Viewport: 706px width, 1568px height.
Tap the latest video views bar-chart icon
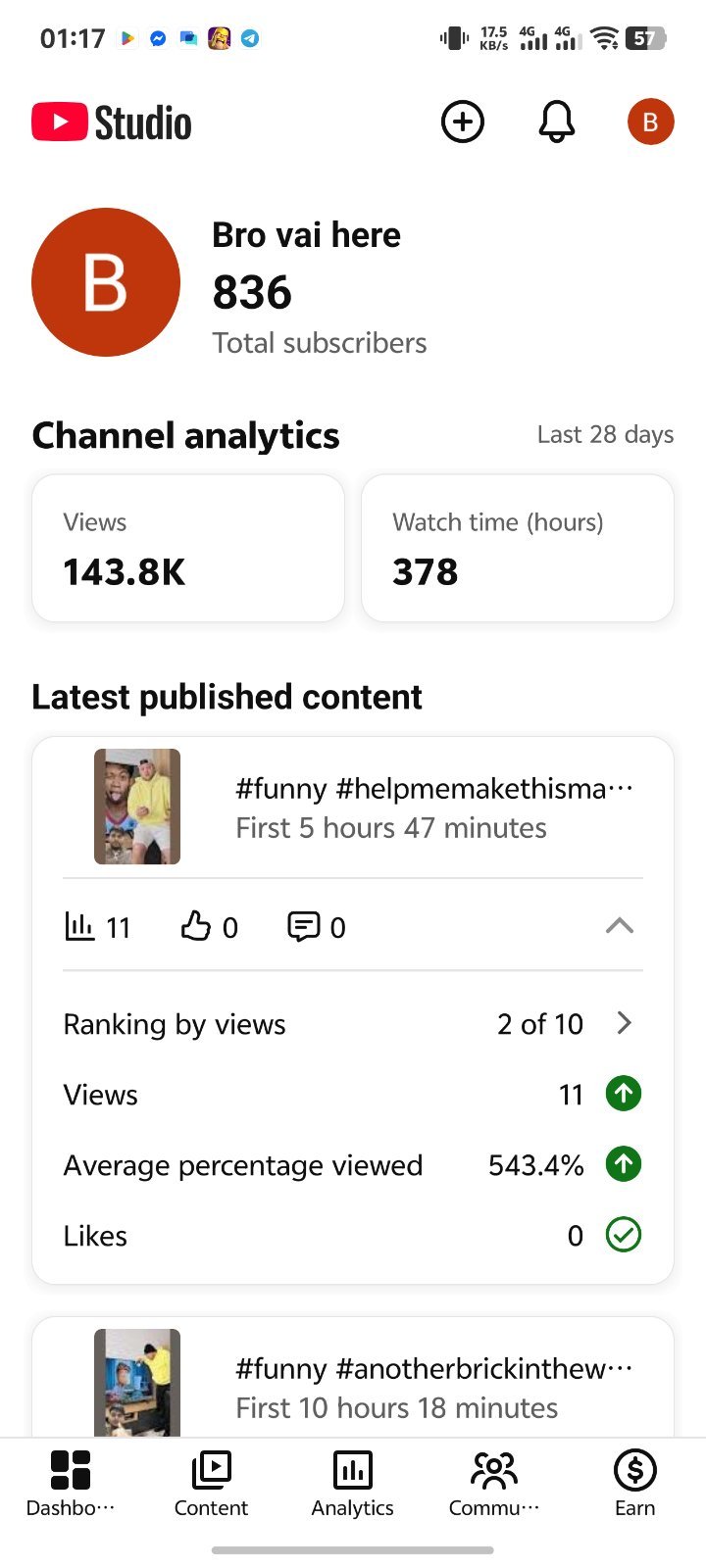click(x=79, y=926)
